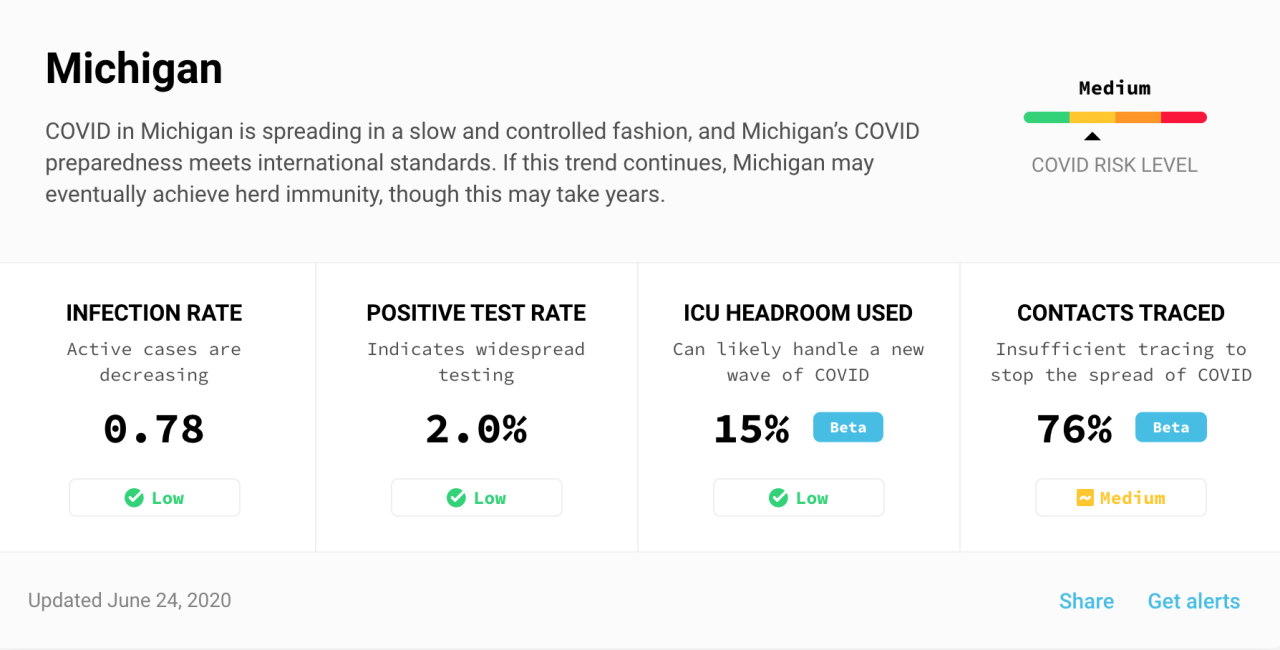Click the green checkmark icon under Positive Test Rate
Viewport: 1280px width, 650px height.
pyautogui.click(x=456, y=498)
